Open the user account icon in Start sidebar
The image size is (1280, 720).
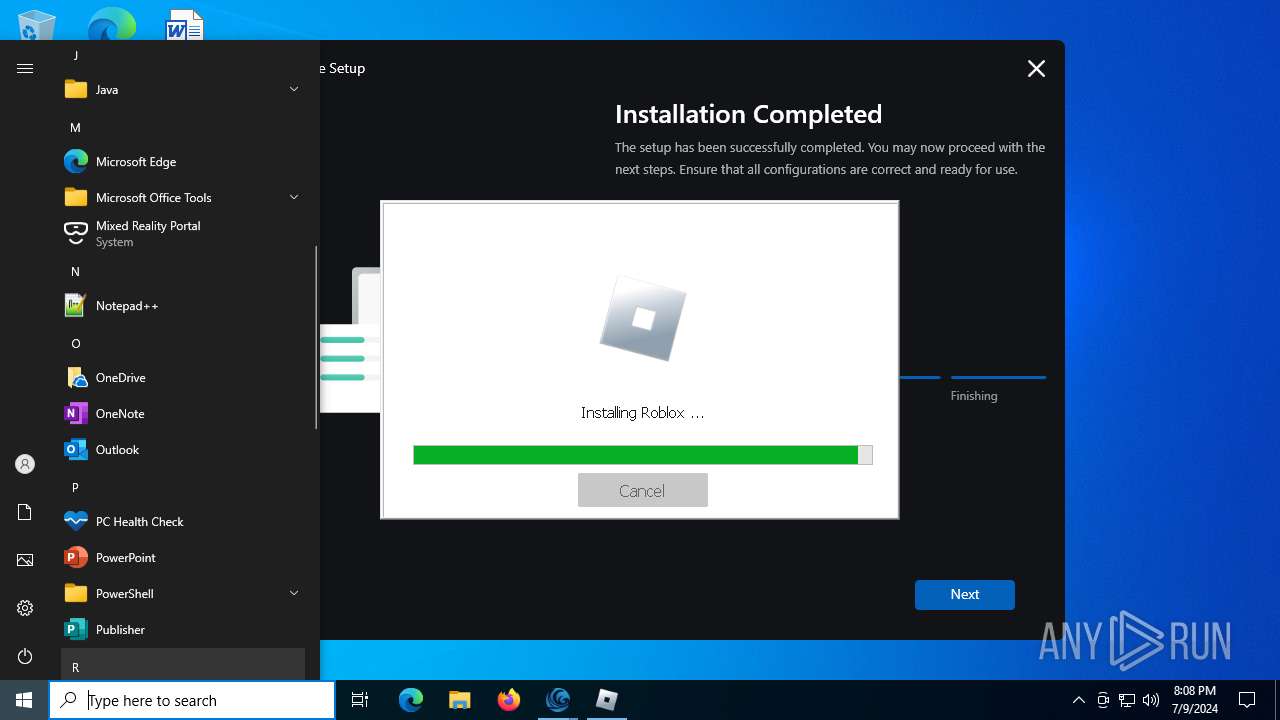pos(25,464)
